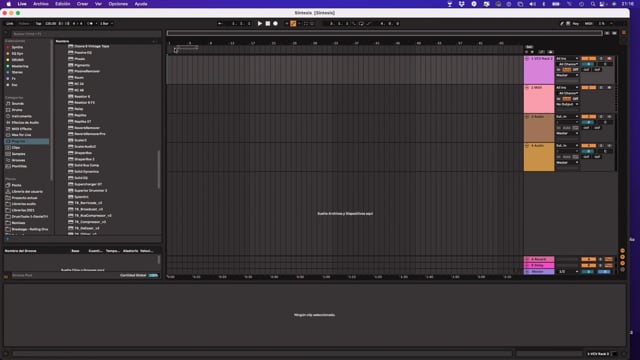
Task: Toggle track activator of 1 VCV Rack 2
Action: (589, 59)
